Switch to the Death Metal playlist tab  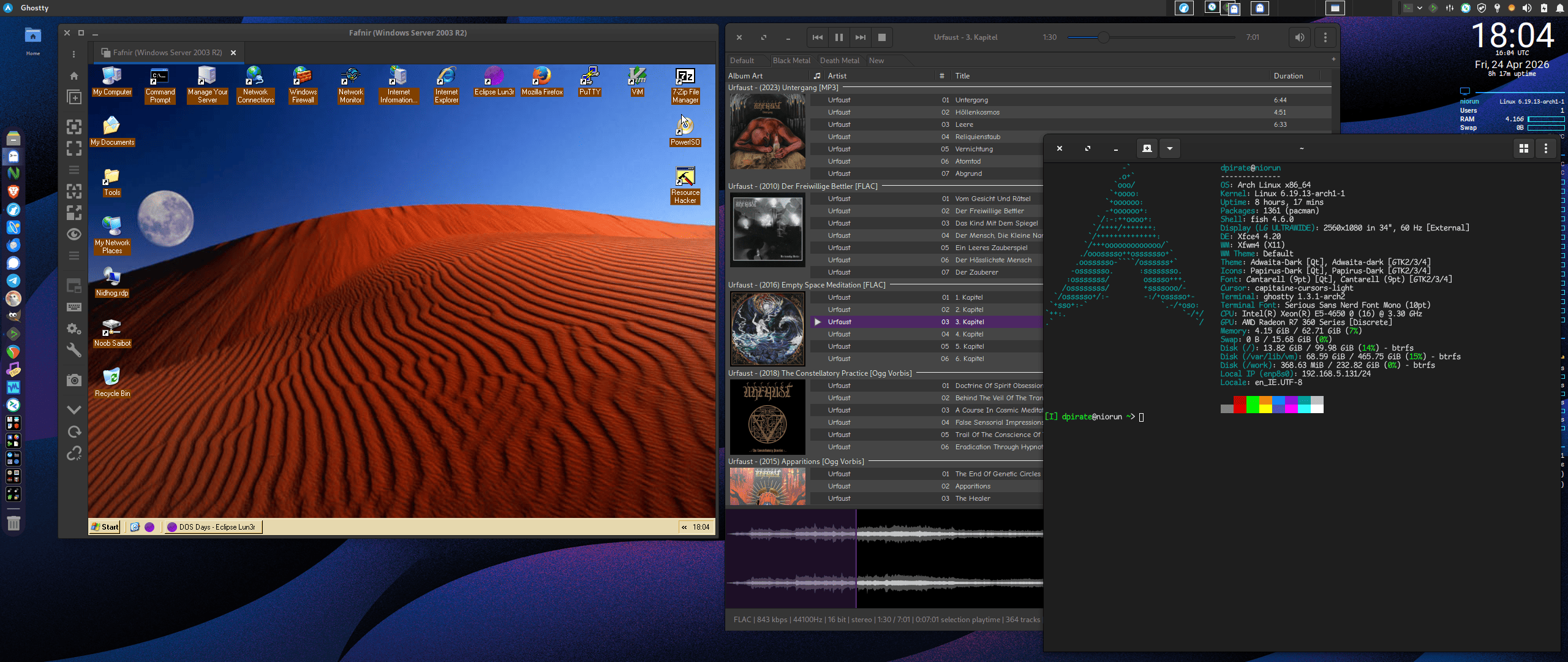point(839,61)
